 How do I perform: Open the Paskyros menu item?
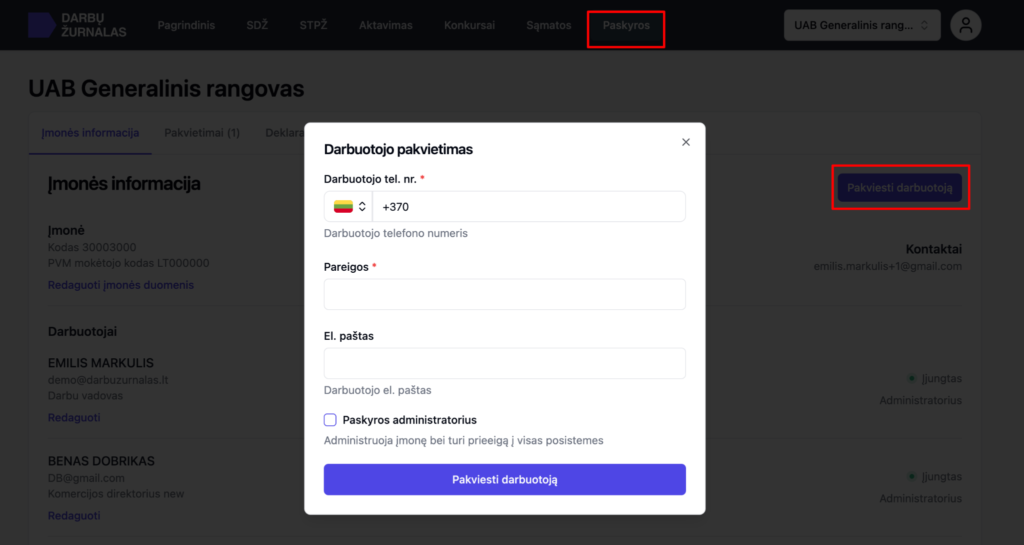(x=626, y=26)
